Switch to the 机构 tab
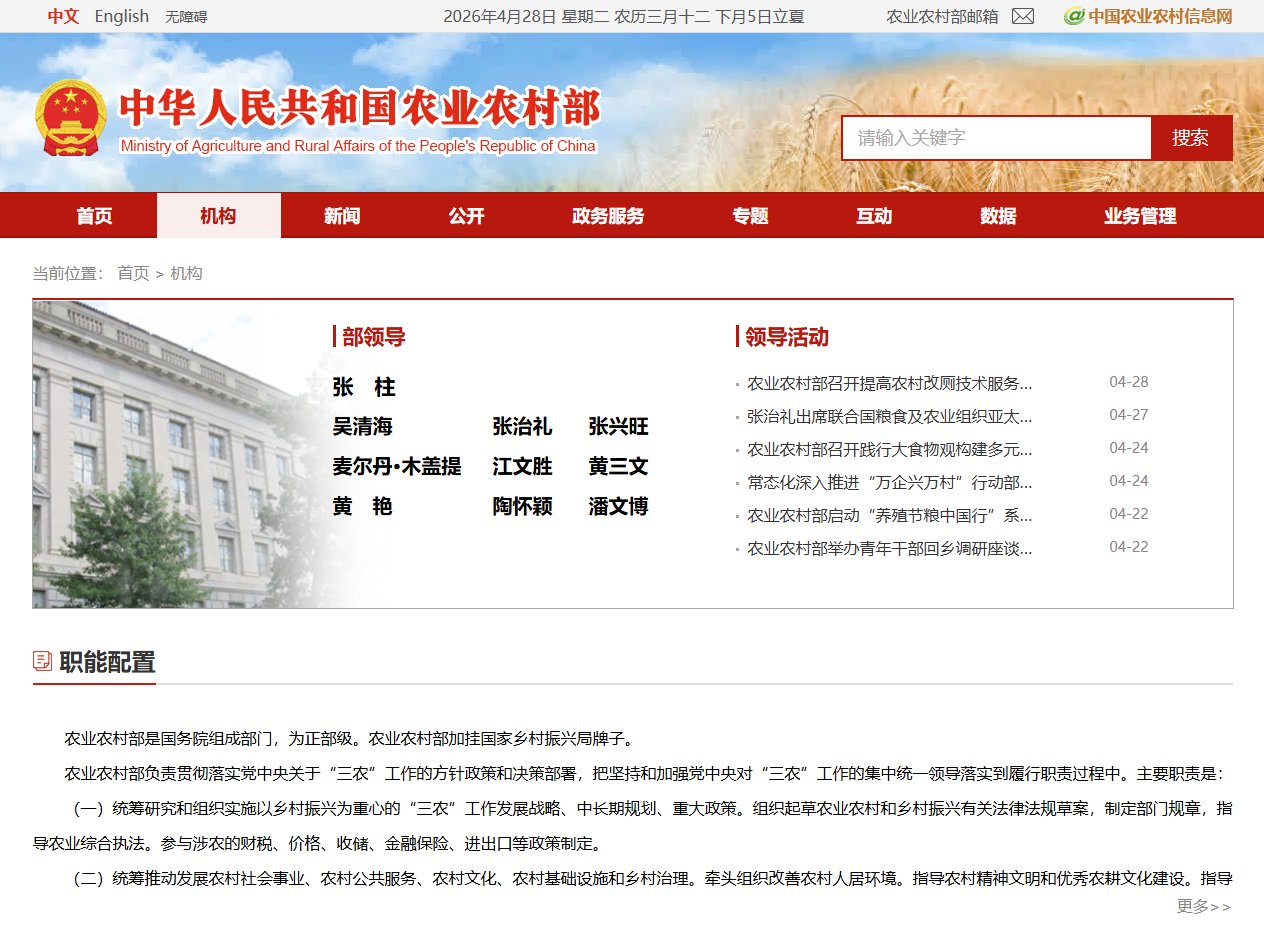This screenshot has width=1264, height=941. click(x=218, y=215)
